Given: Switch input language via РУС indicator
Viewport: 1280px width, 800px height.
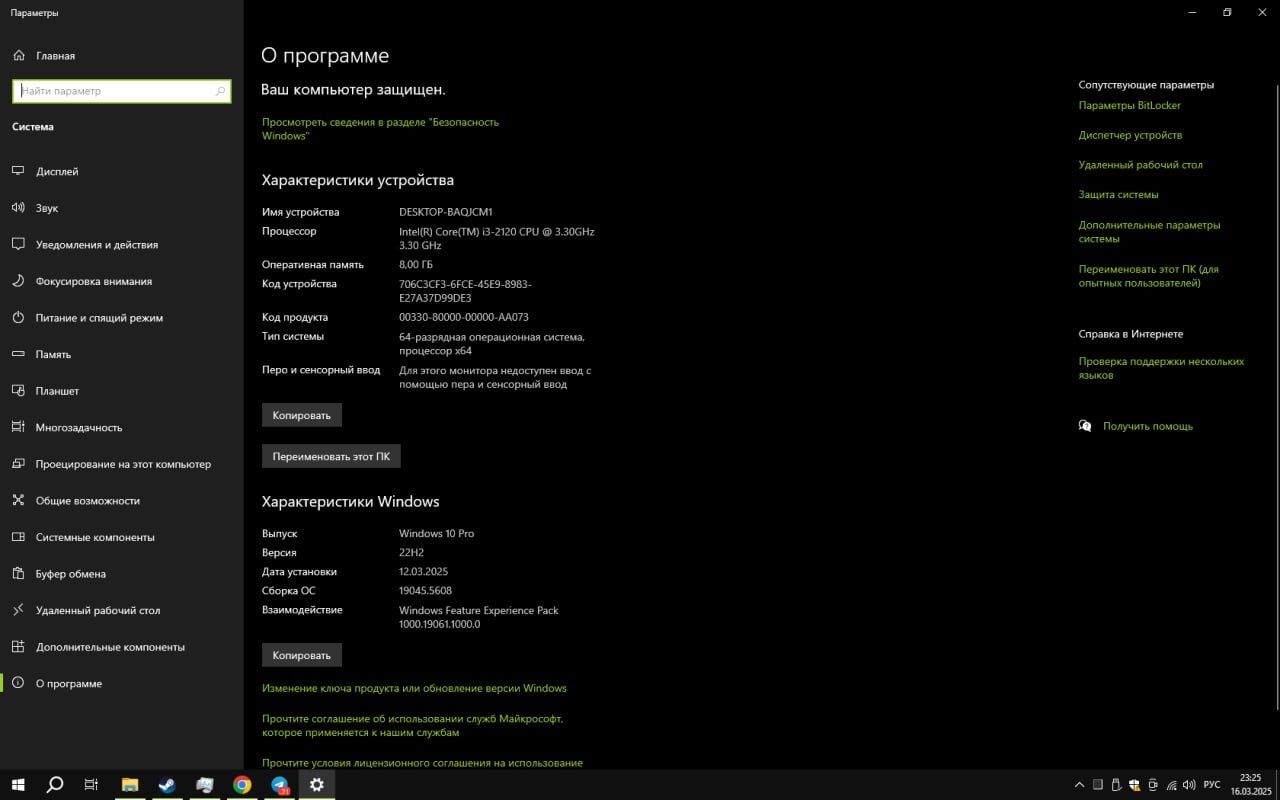Looking at the screenshot, I should click(1212, 785).
